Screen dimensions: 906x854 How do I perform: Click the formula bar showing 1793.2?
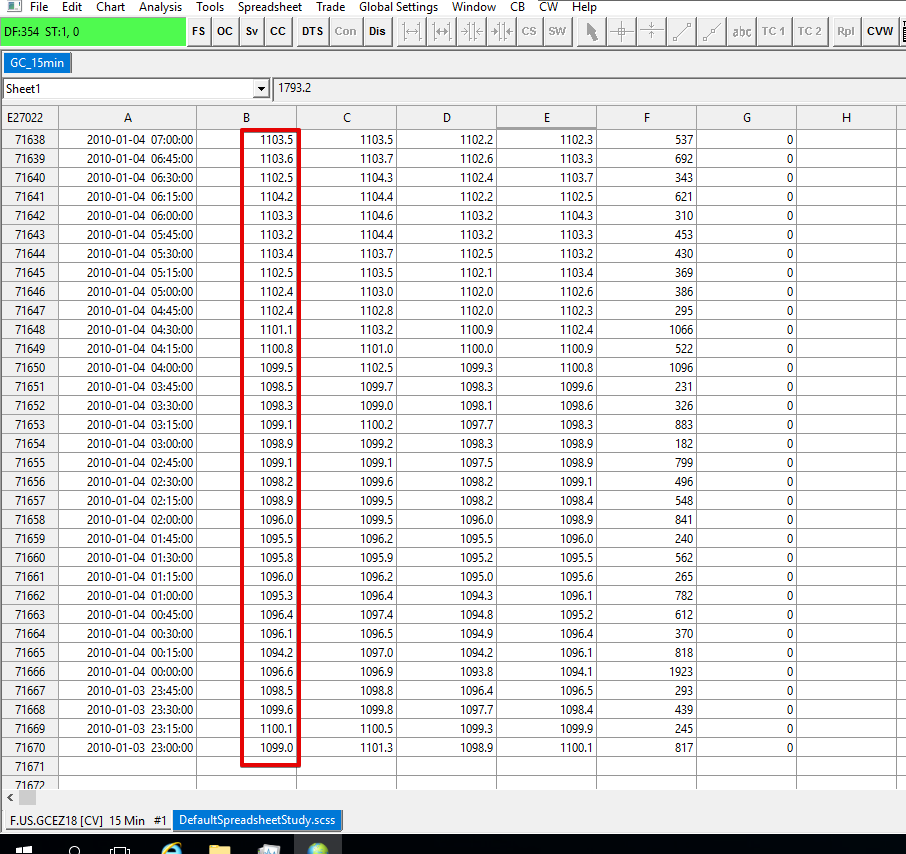coord(589,88)
